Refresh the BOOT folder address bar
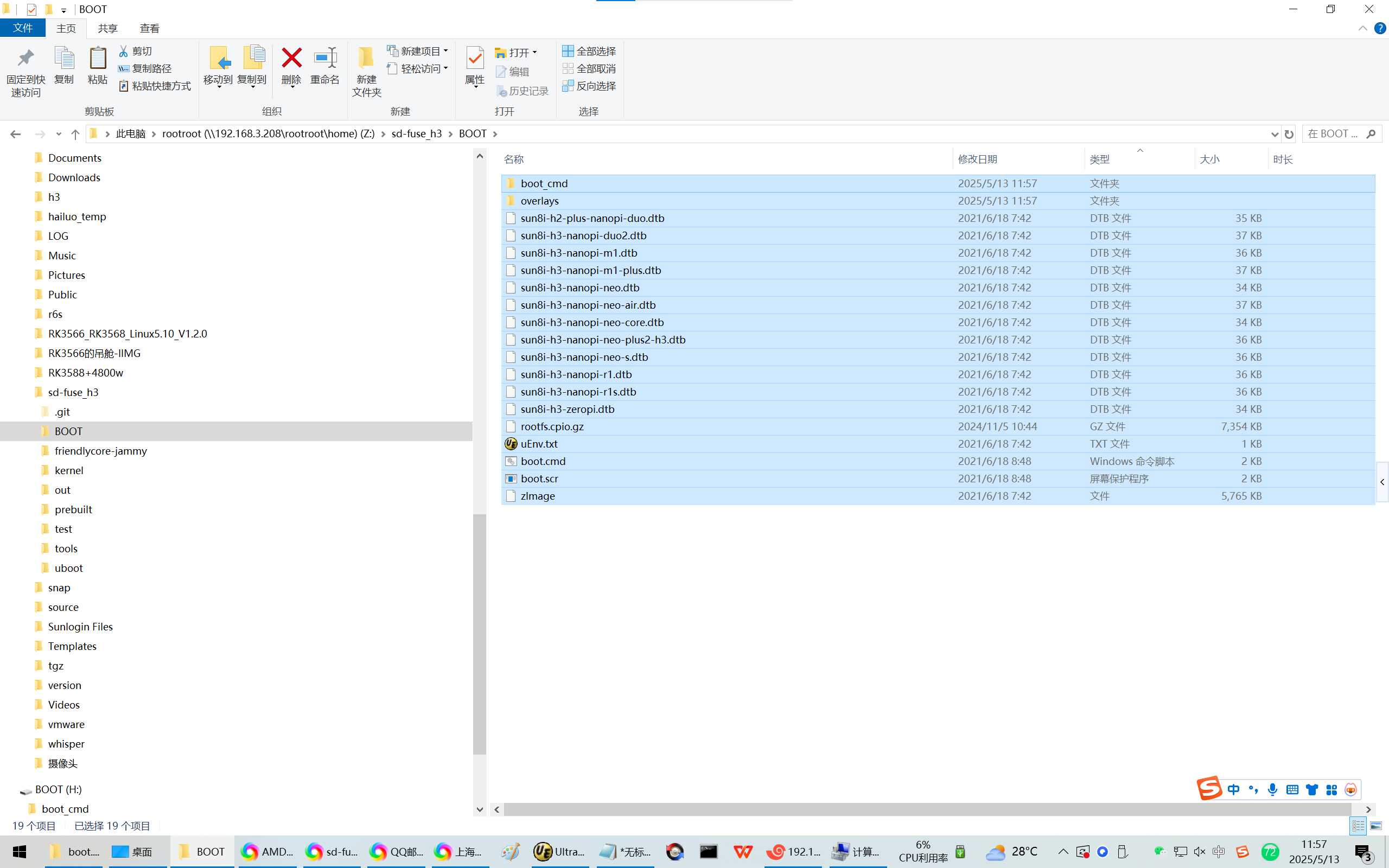Image resolution: width=1389 pixels, height=868 pixels. (1289, 134)
